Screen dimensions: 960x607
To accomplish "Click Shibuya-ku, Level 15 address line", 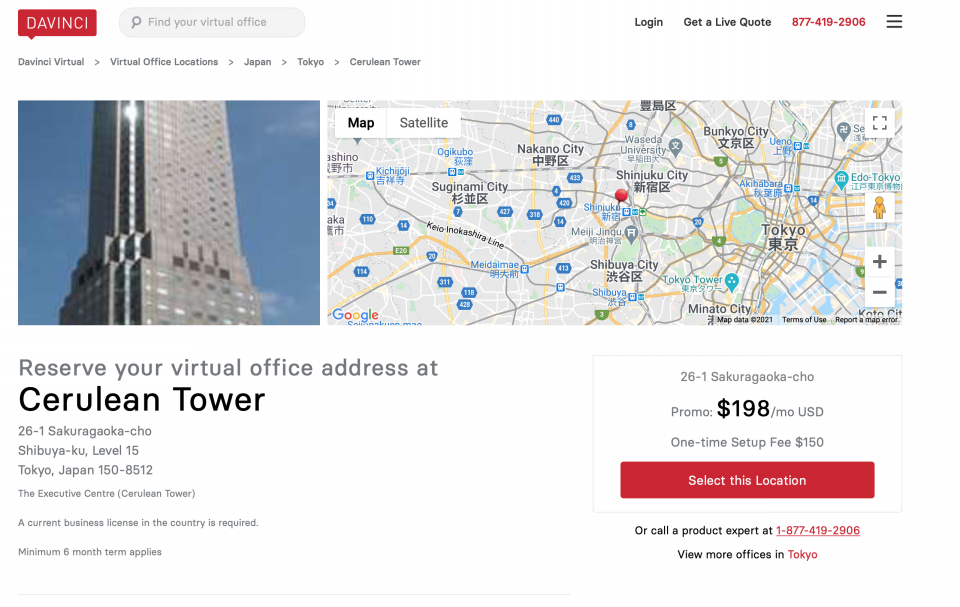I will point(78,451).
